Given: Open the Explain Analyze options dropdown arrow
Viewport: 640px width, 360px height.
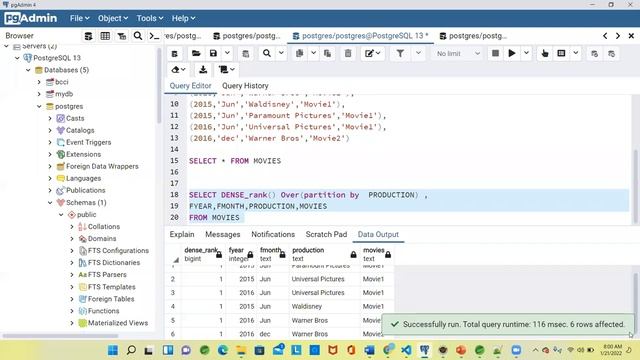Looking at the screenshot, I should tap(576, 53).
